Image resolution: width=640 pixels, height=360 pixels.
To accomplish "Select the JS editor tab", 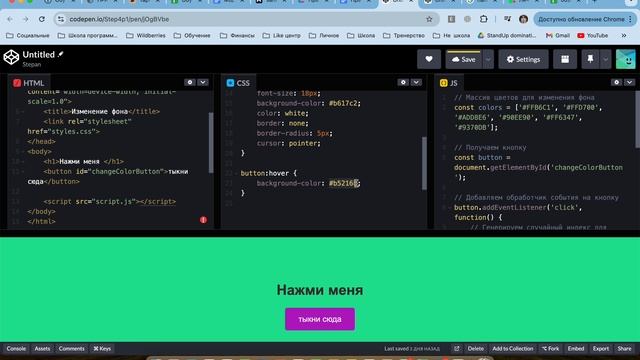I will tap(449, 83).
